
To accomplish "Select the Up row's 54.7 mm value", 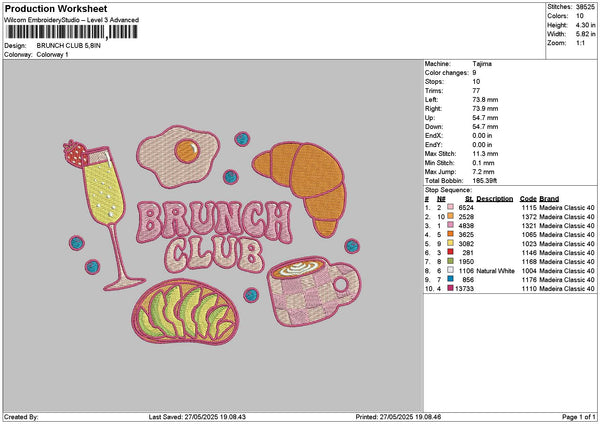I will 485,118.
